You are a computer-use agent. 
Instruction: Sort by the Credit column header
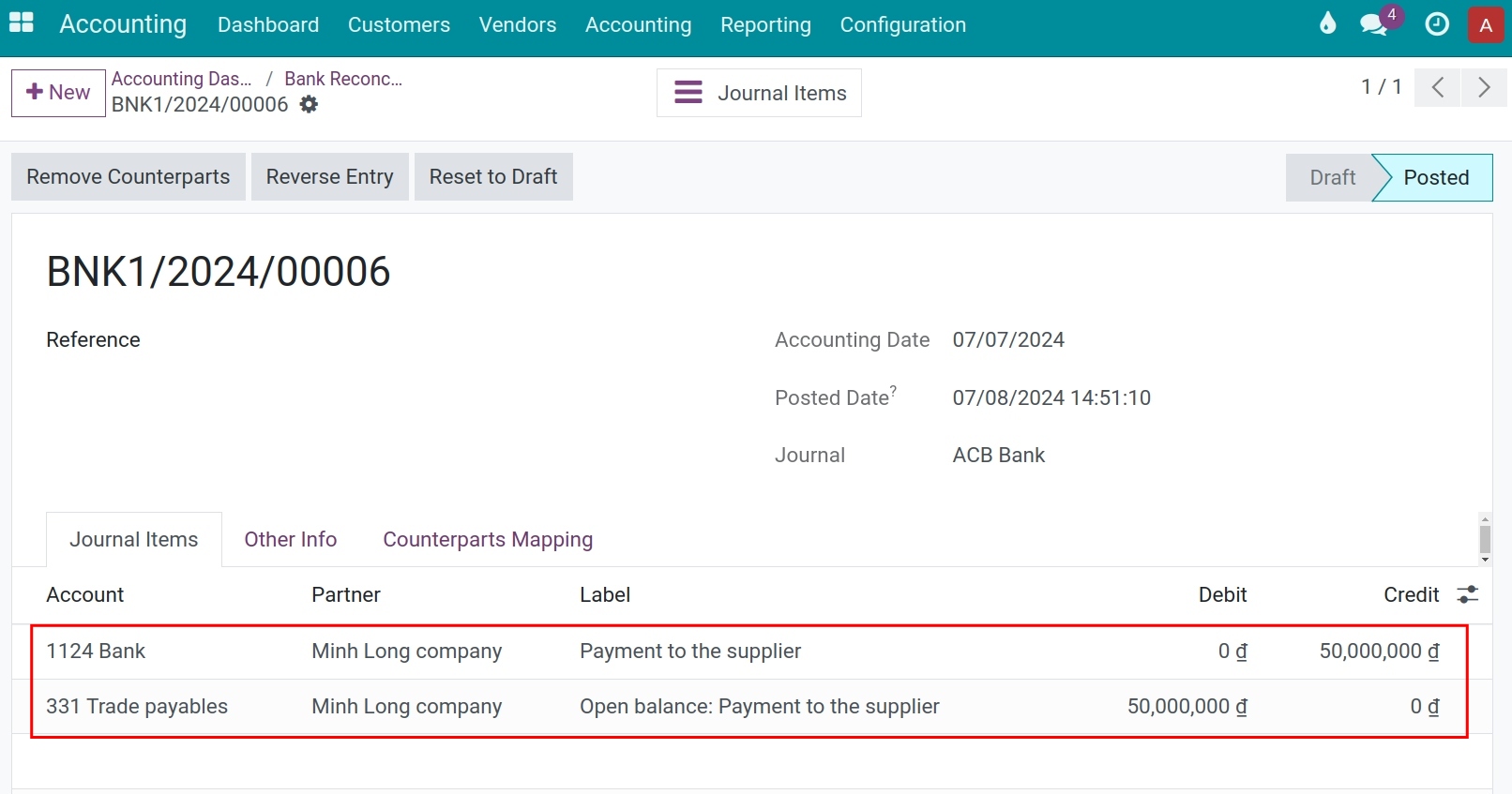1411,594
